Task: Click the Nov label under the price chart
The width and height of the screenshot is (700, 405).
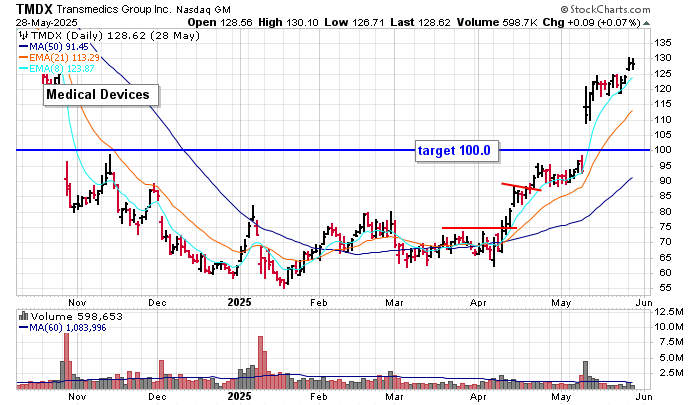Action: click(x=77, y=303)
